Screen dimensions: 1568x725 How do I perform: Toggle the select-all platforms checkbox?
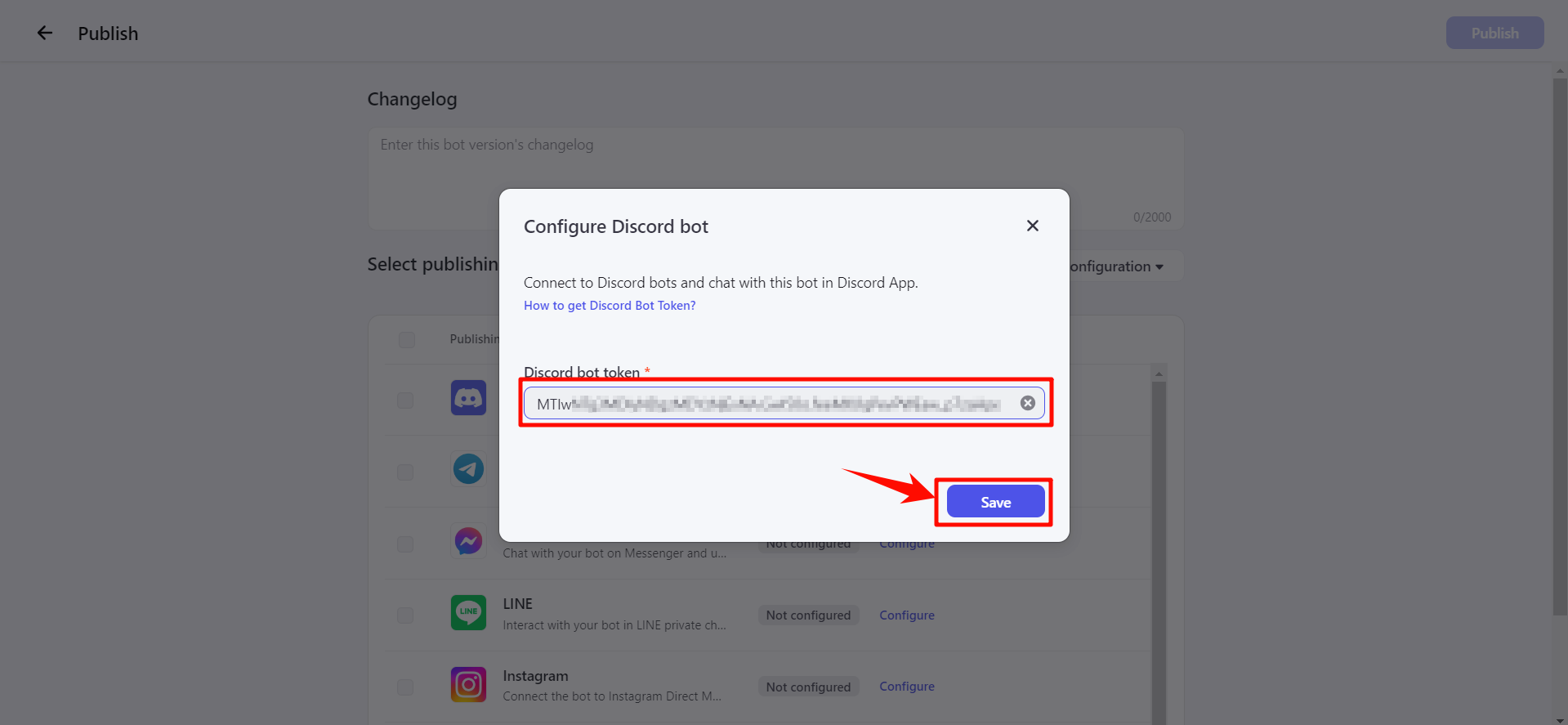(407, 339)
